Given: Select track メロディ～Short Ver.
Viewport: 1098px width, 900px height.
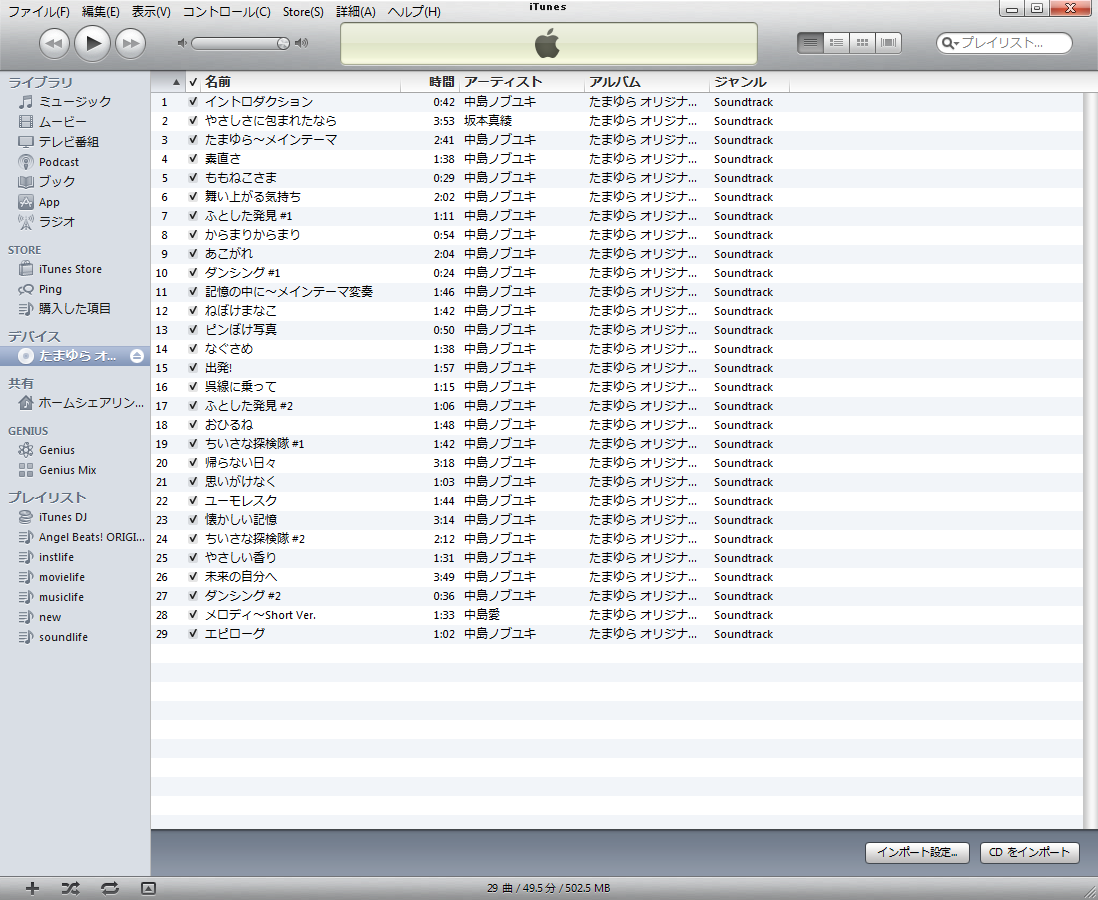Looking at the screenshot, I should click(260, 615).
